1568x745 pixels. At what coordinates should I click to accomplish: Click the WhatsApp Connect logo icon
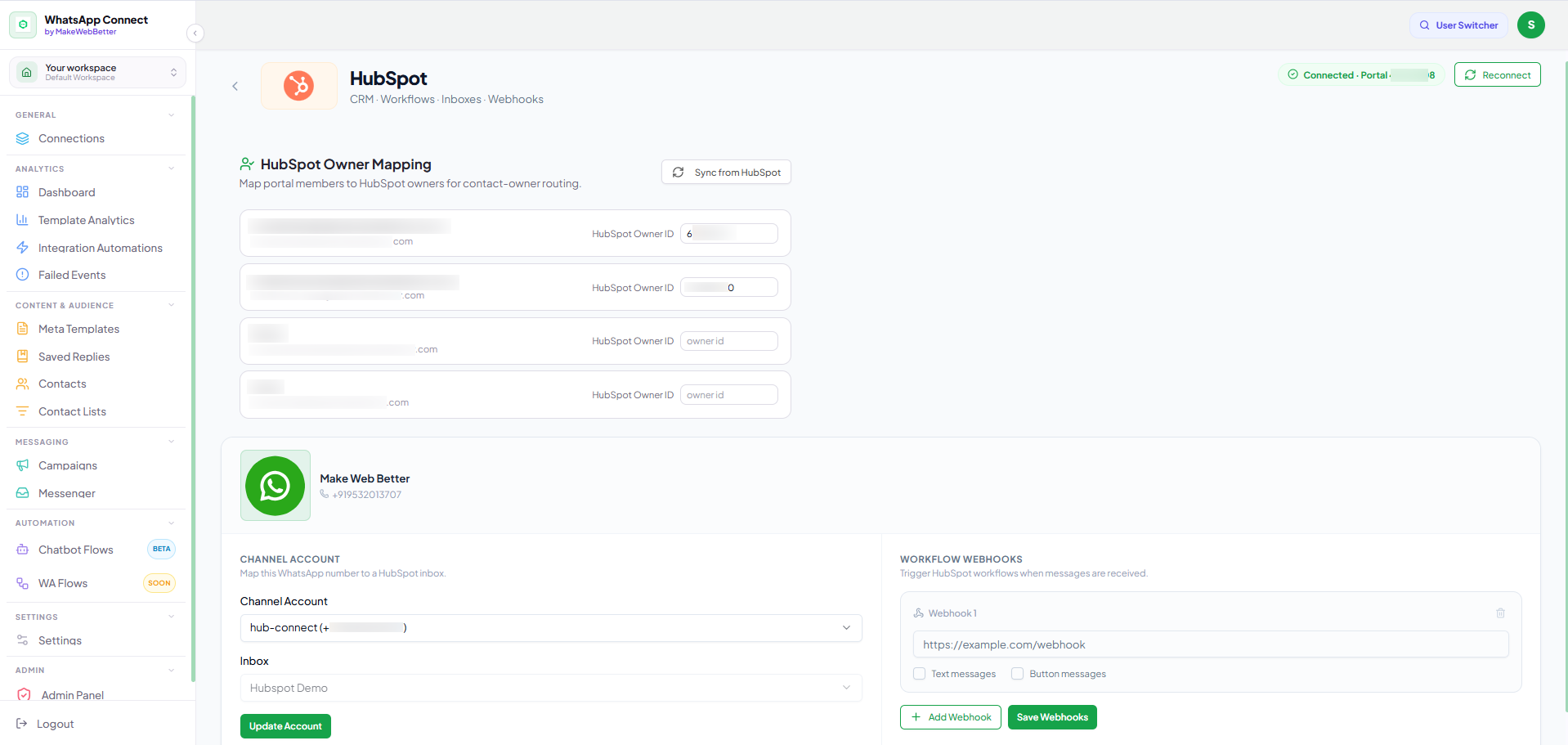tap(23, 25)
